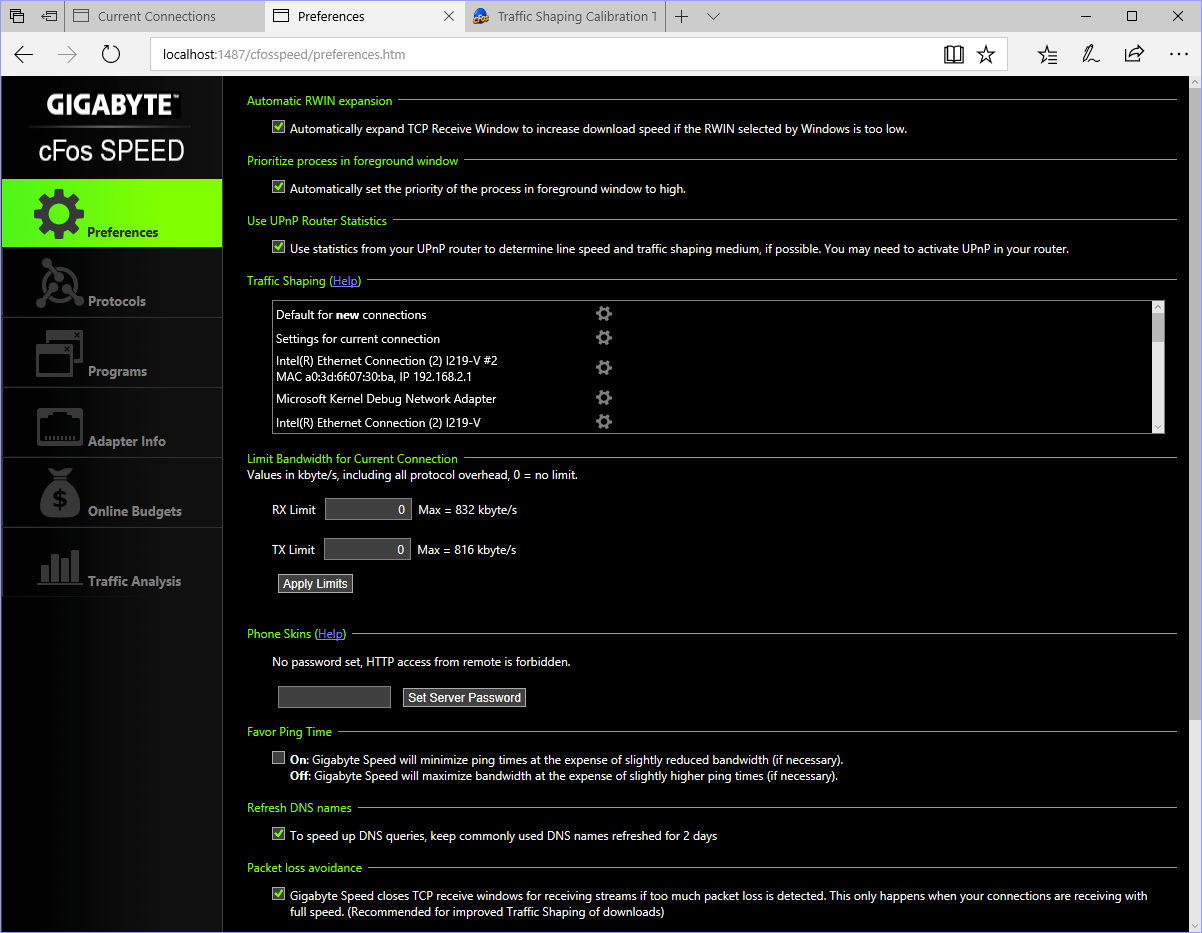1202x933 pixels.
Task: Select 'Settings for current connection' row text
Action: (x=358, y=339)
